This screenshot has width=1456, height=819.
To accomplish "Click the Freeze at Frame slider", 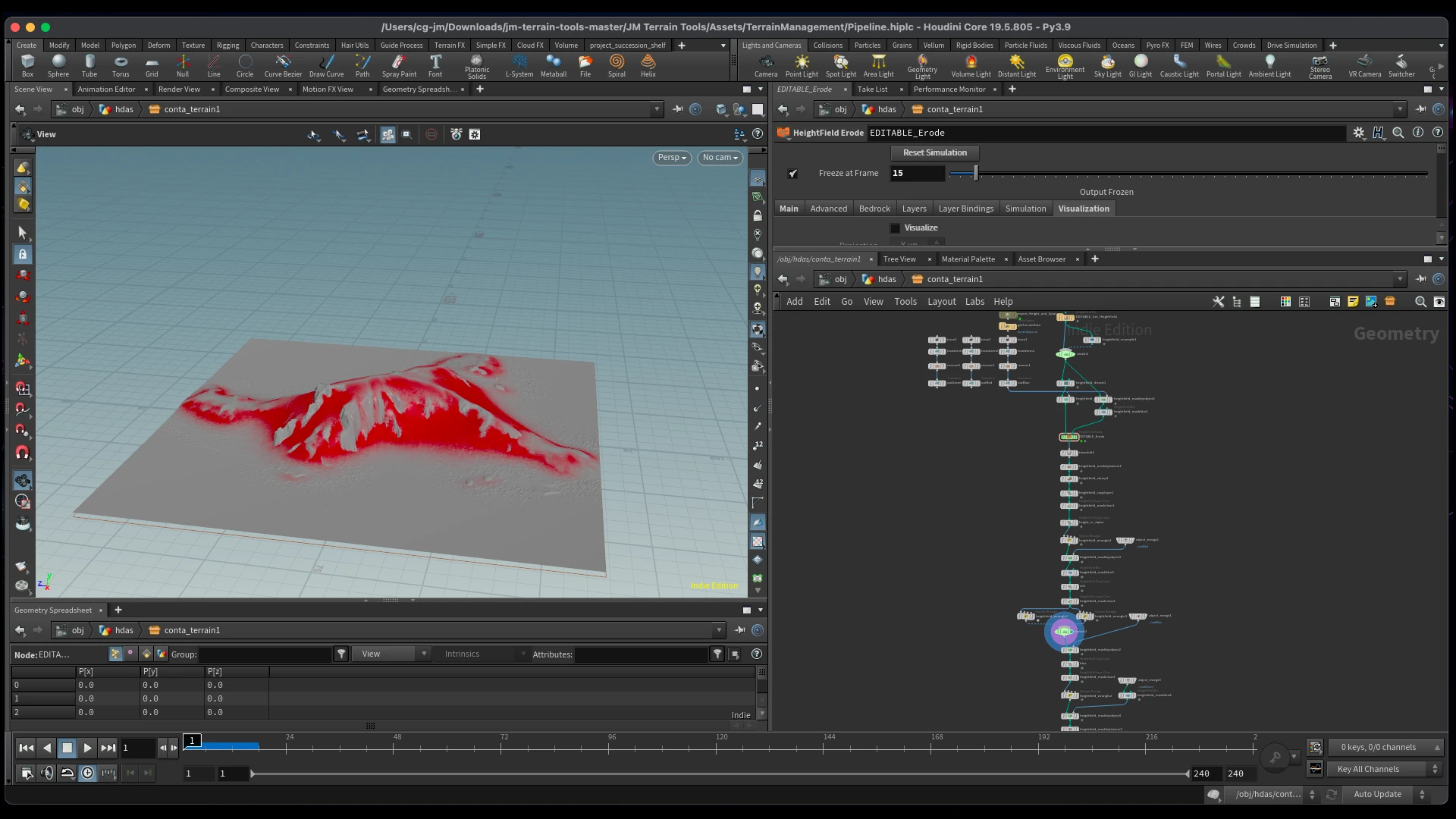I will 1188,174.
